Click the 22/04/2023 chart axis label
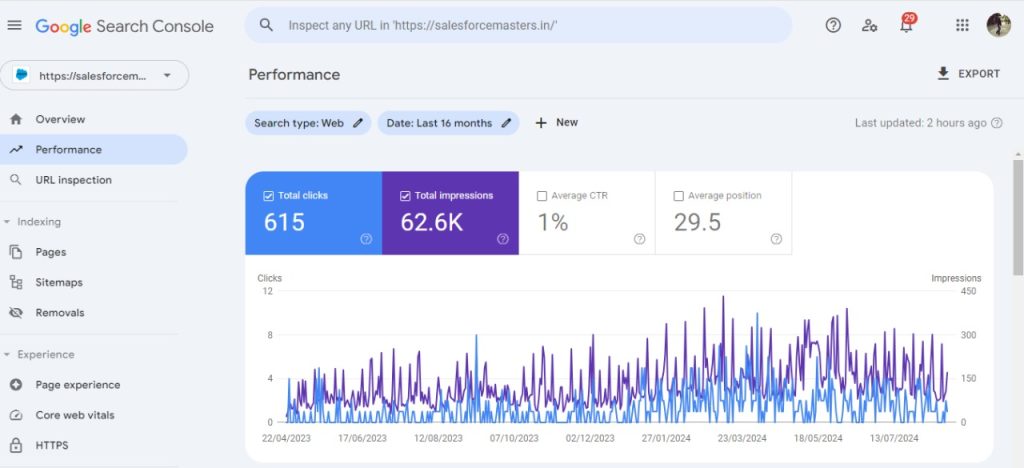1024x468 pixels. (287, 438)
